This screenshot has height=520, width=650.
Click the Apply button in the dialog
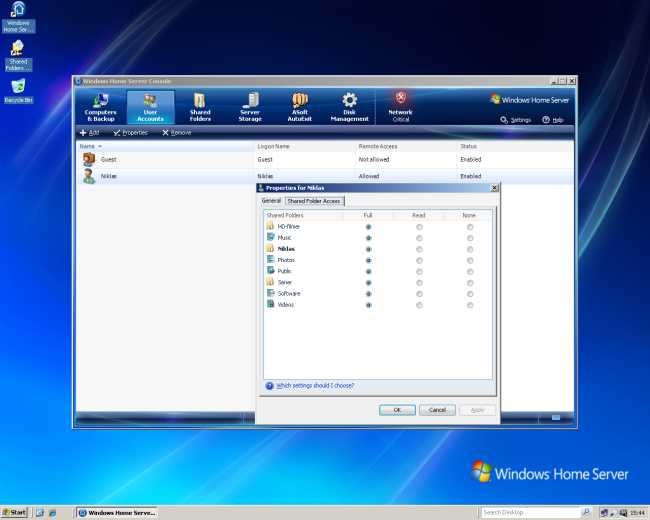(477, 410)
